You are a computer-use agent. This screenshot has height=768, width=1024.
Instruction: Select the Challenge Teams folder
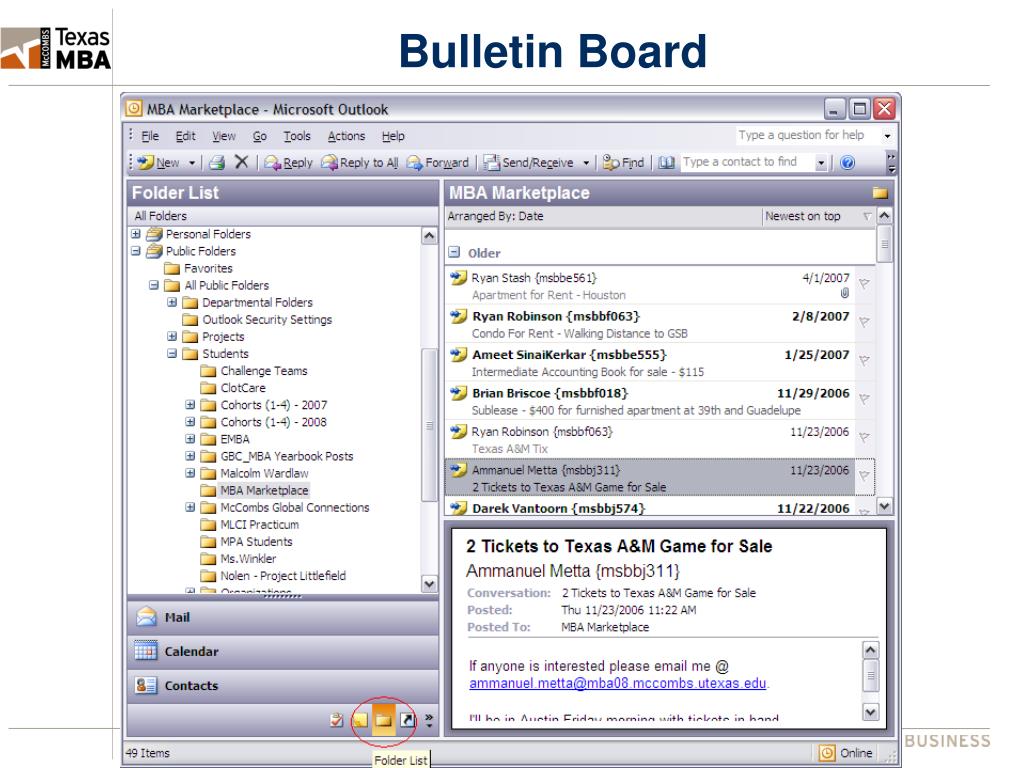pyautogui.click(x=264, y=371)
